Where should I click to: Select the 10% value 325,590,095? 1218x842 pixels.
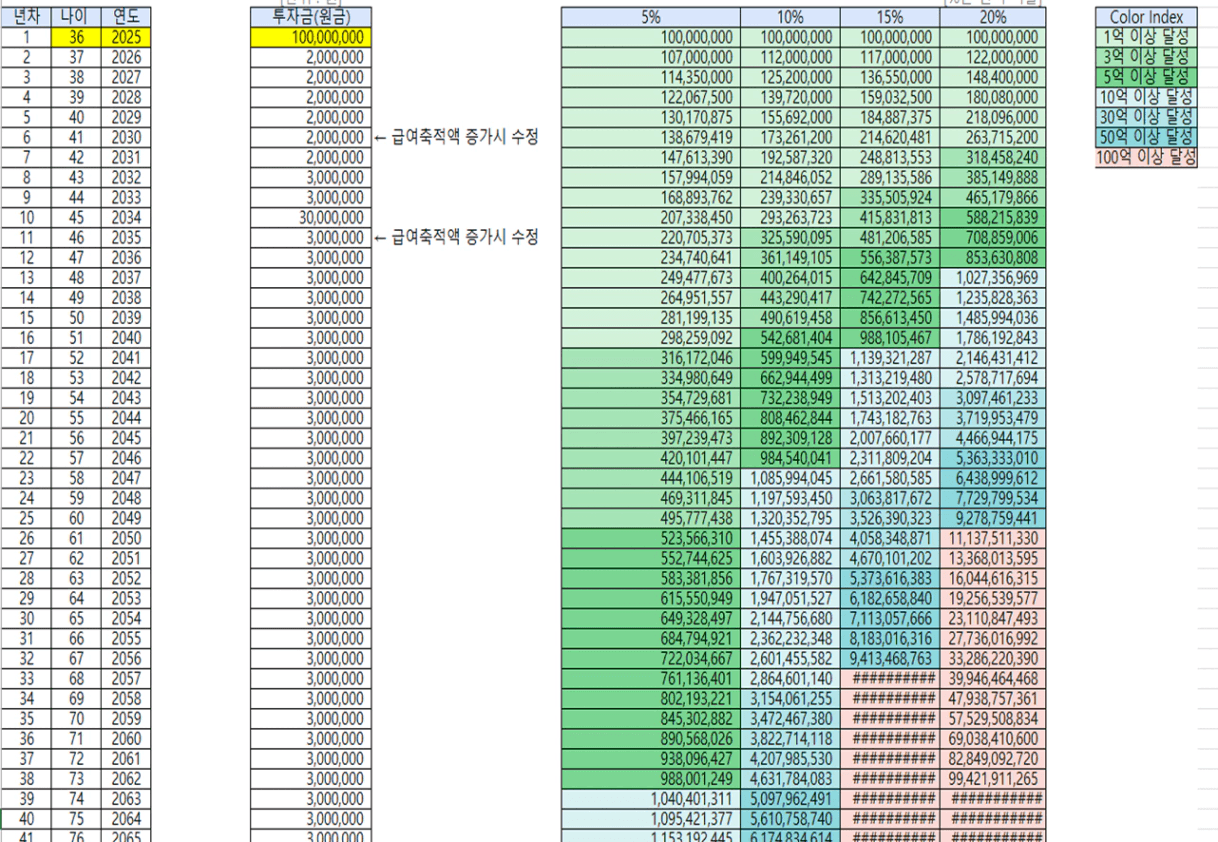pos(790,237)
